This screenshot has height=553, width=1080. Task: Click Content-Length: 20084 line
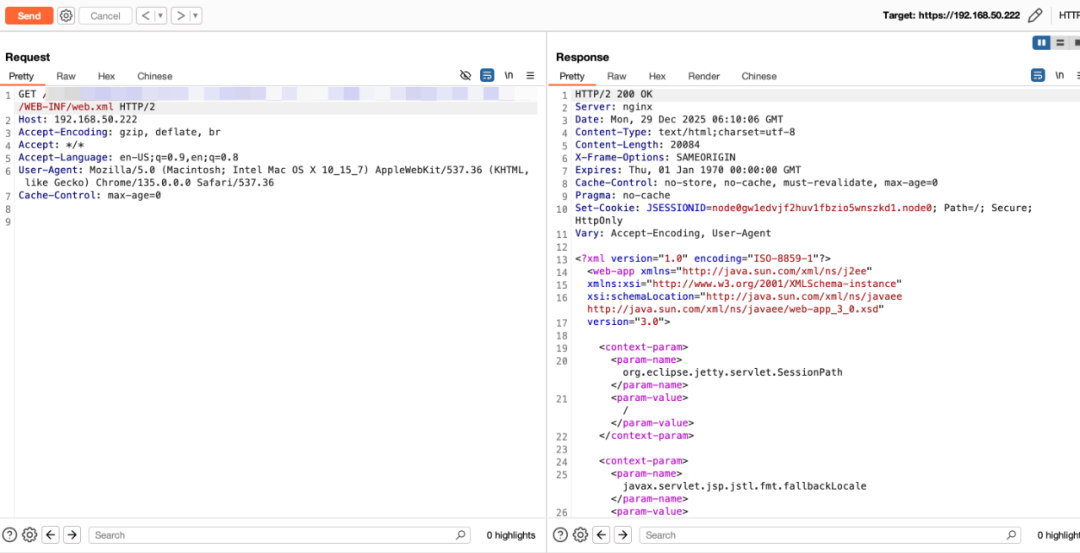click(637, 145)
